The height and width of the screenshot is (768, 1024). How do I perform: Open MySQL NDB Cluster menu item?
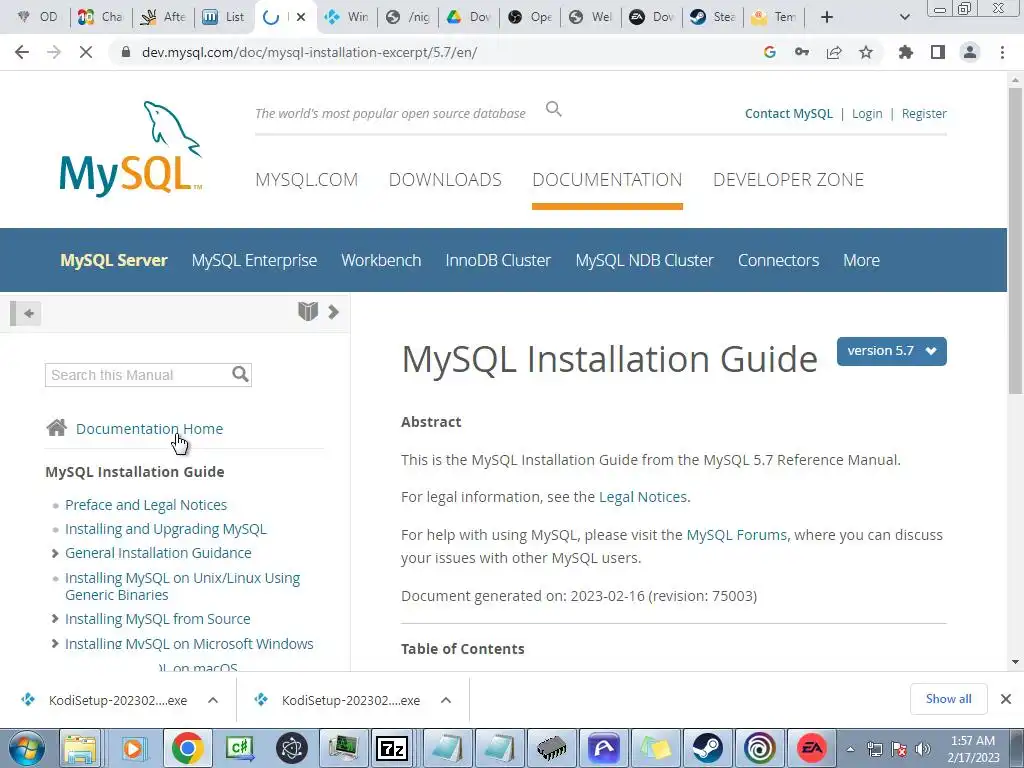click(645, 260)
